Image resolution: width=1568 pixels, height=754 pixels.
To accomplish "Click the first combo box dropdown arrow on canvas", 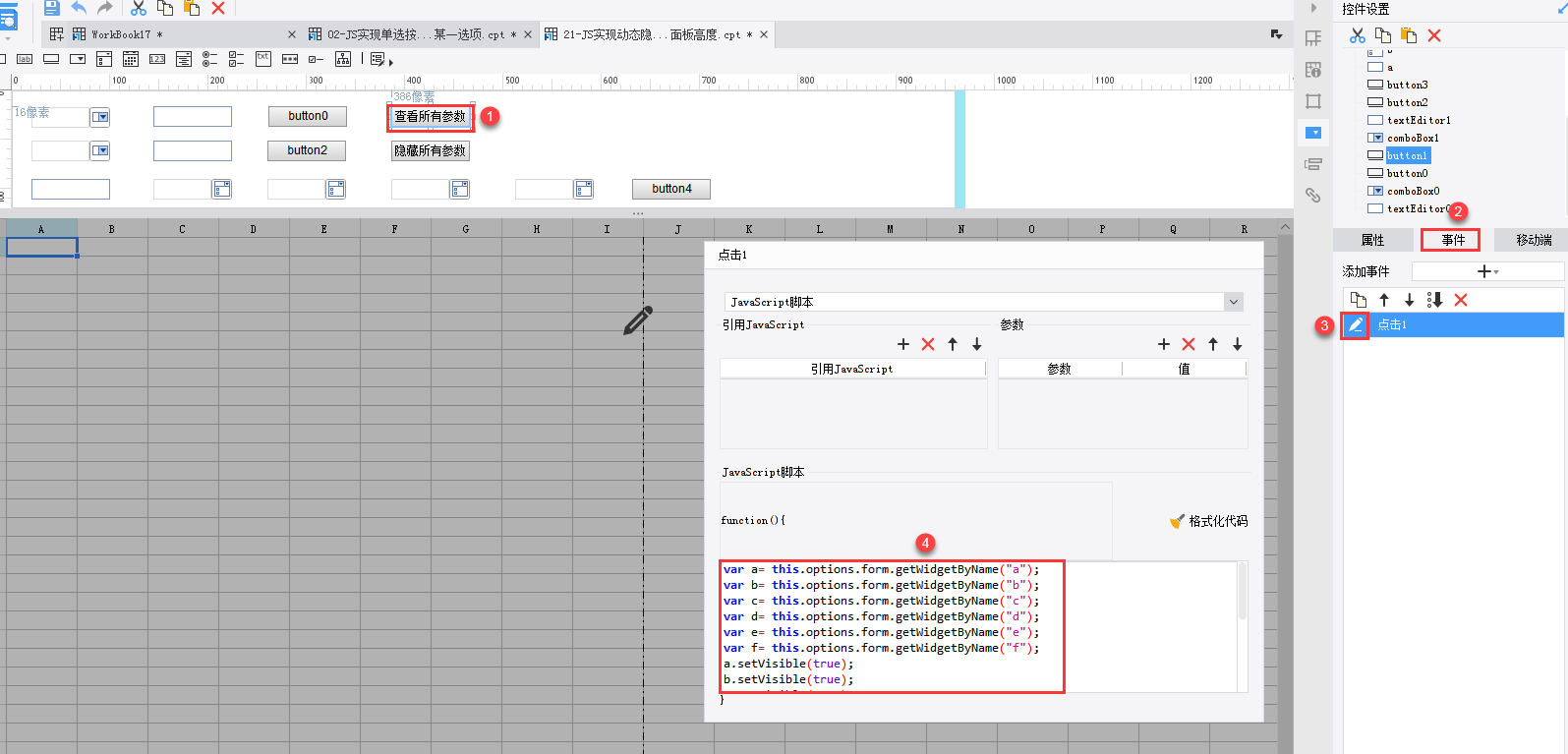I will [x=100, y=118].
